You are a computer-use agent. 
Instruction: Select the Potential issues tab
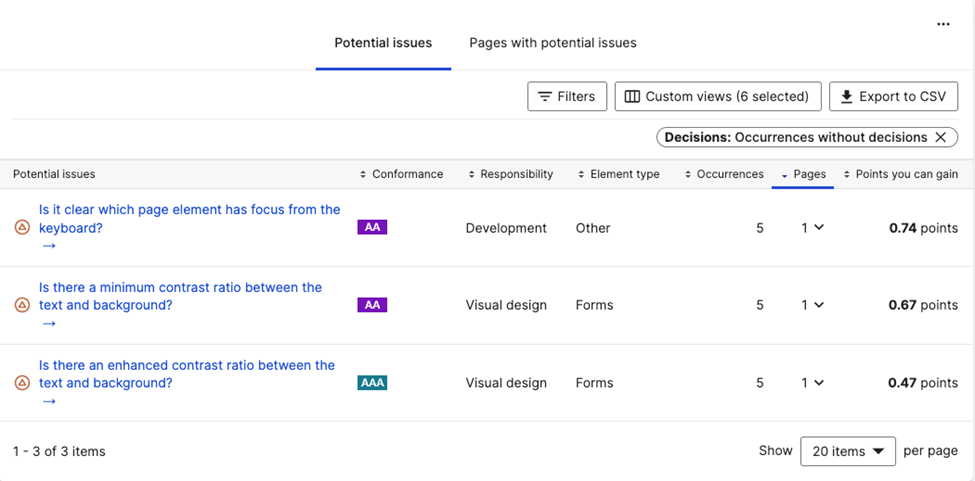383,43
